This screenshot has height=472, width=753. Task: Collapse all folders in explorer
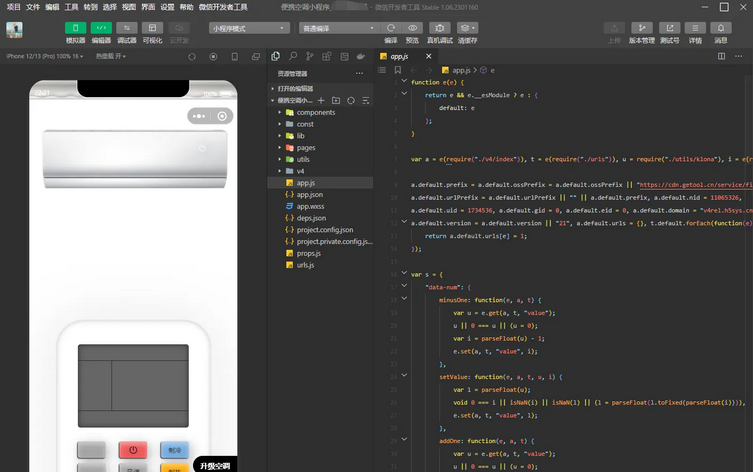[x=364, y=101]
